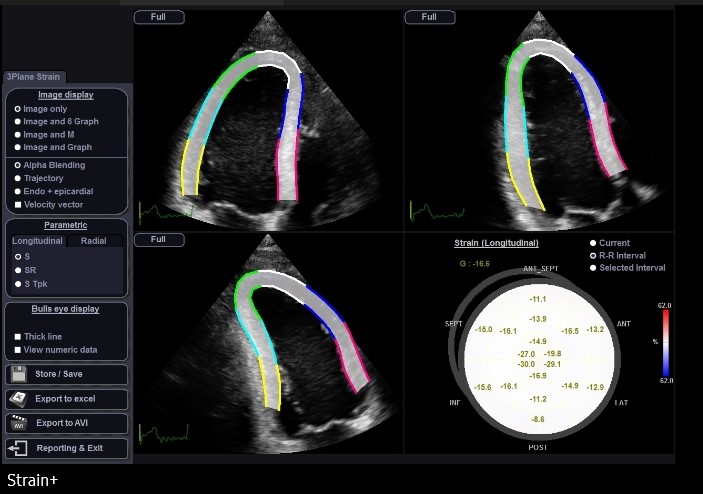The height and width of the screenshot is (494, 703).
Task: Switch to the Longitudinal parametric tab
Action: (x=37, y=241)
